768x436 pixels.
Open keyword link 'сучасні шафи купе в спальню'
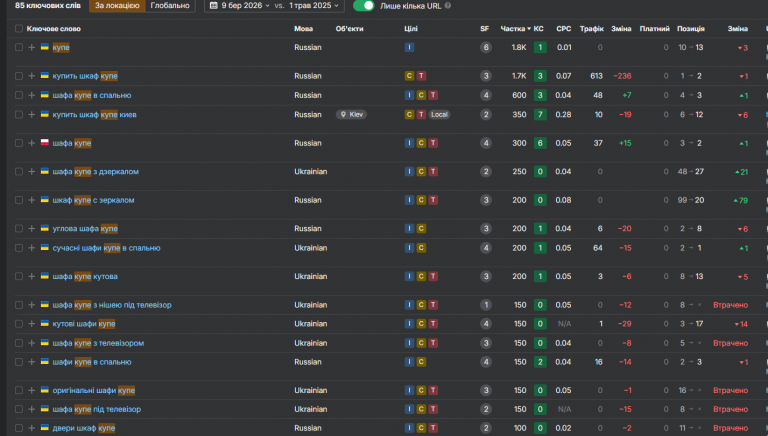[x=106, y=248]
